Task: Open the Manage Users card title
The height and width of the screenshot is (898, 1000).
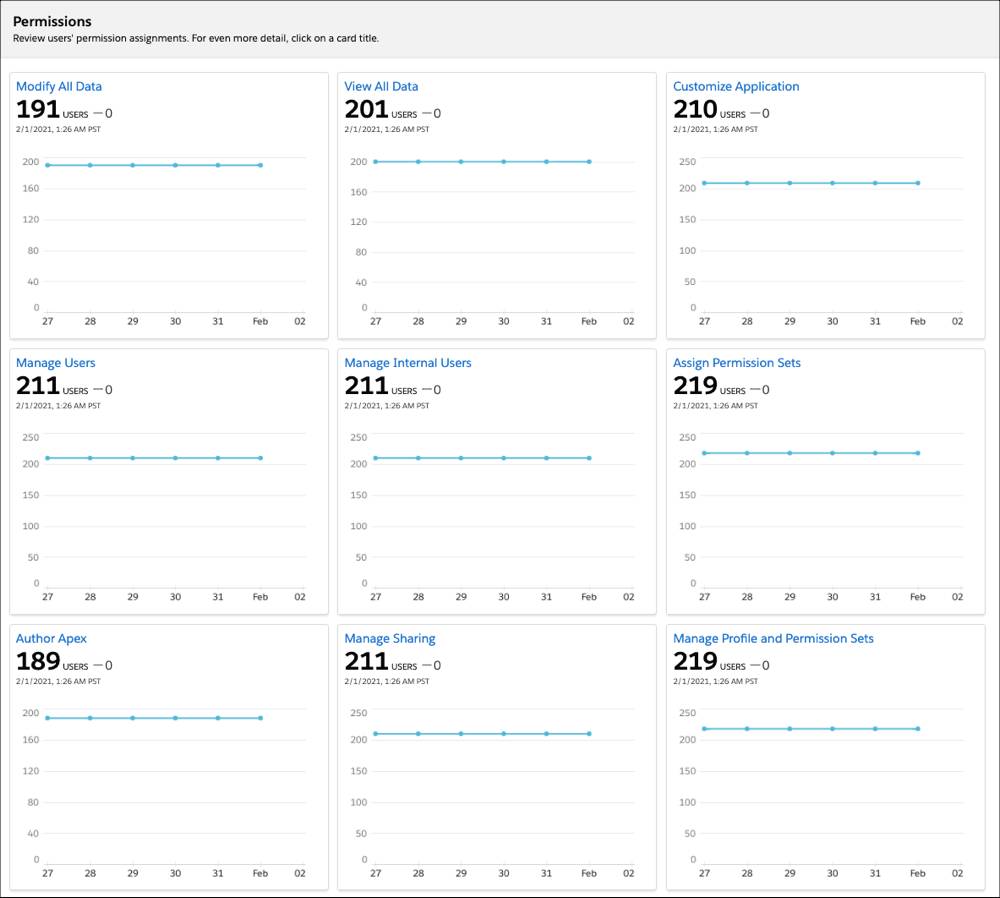Action: click(55, 362)
